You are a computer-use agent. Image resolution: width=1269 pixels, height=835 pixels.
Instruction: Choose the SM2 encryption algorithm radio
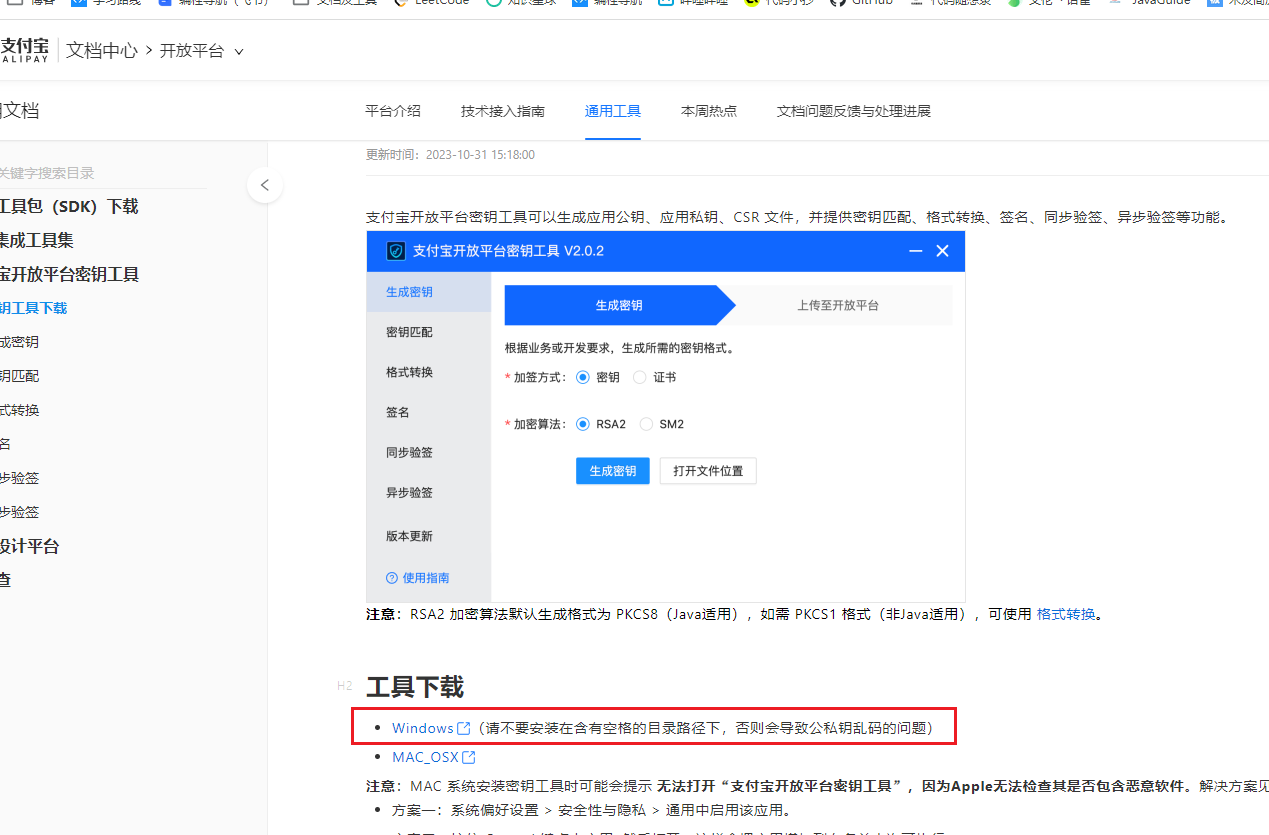646,424
